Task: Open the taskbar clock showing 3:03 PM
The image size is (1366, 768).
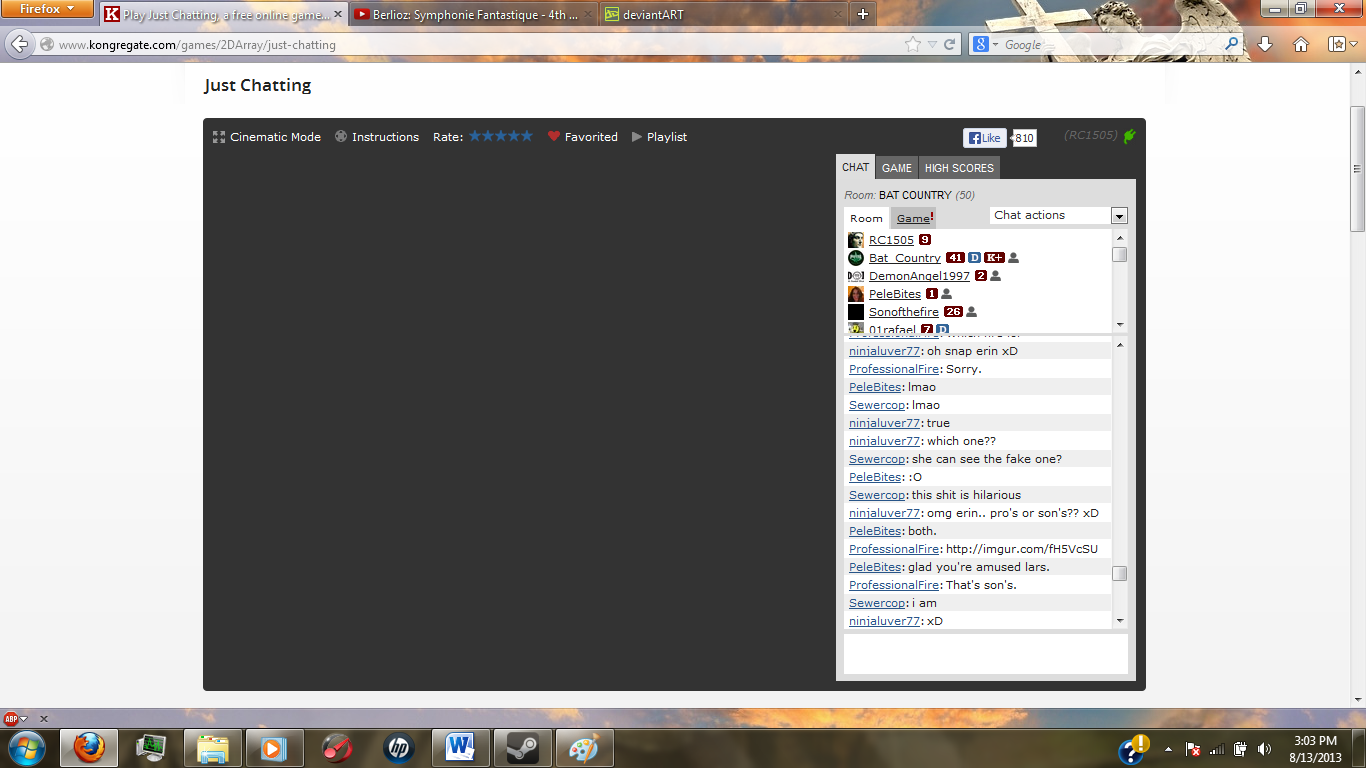Action: 1315,749
